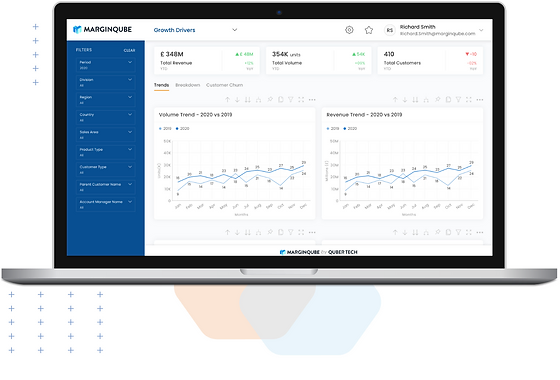The image size is (560, 380).
Task: Click the filter funnel icon above Volume Trend
Action: (x=291, y=100)
